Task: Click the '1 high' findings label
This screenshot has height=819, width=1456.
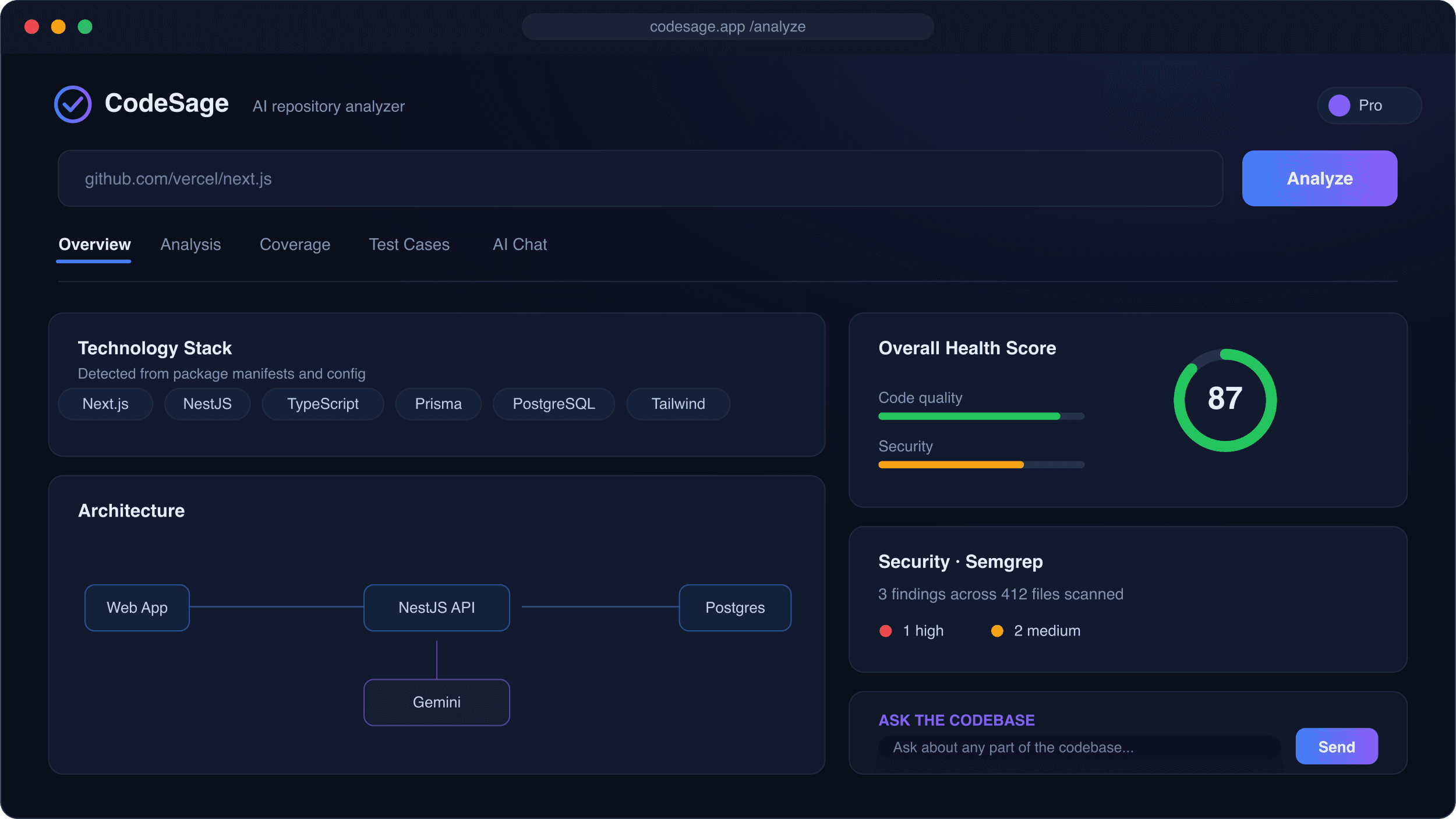Action: pos(923,631)
